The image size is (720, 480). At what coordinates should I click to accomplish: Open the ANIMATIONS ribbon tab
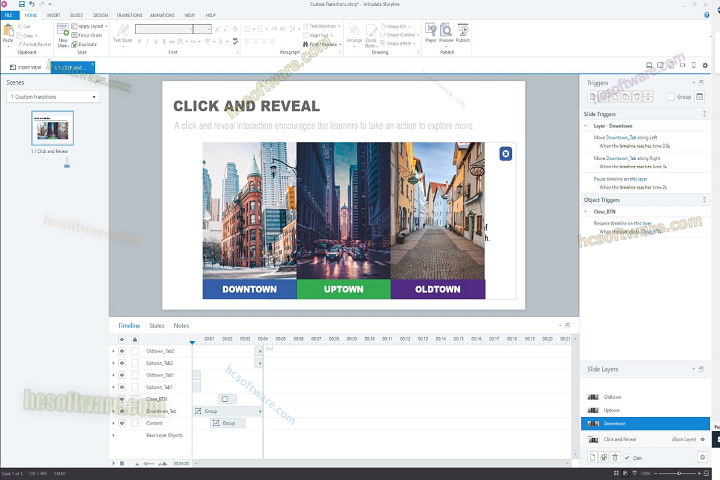tap(162, 15)
